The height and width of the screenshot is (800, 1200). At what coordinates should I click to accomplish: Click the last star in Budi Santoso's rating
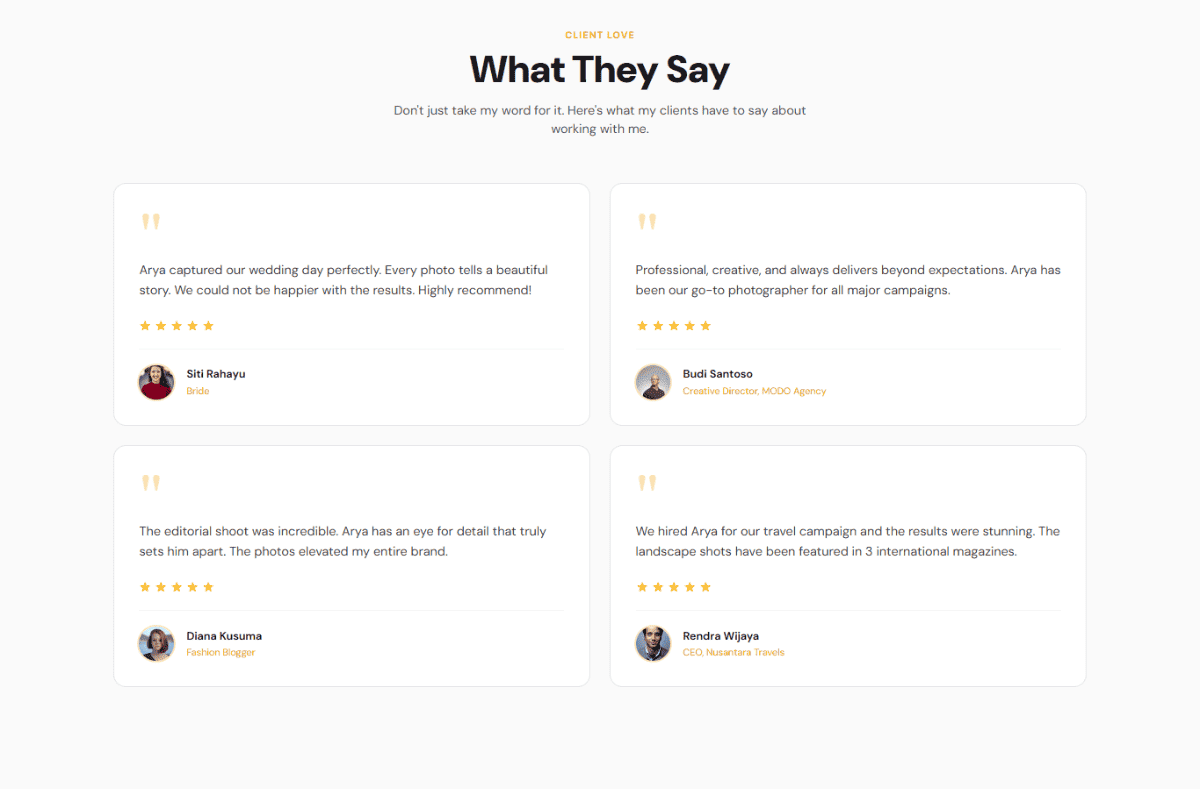pos(706,326)
